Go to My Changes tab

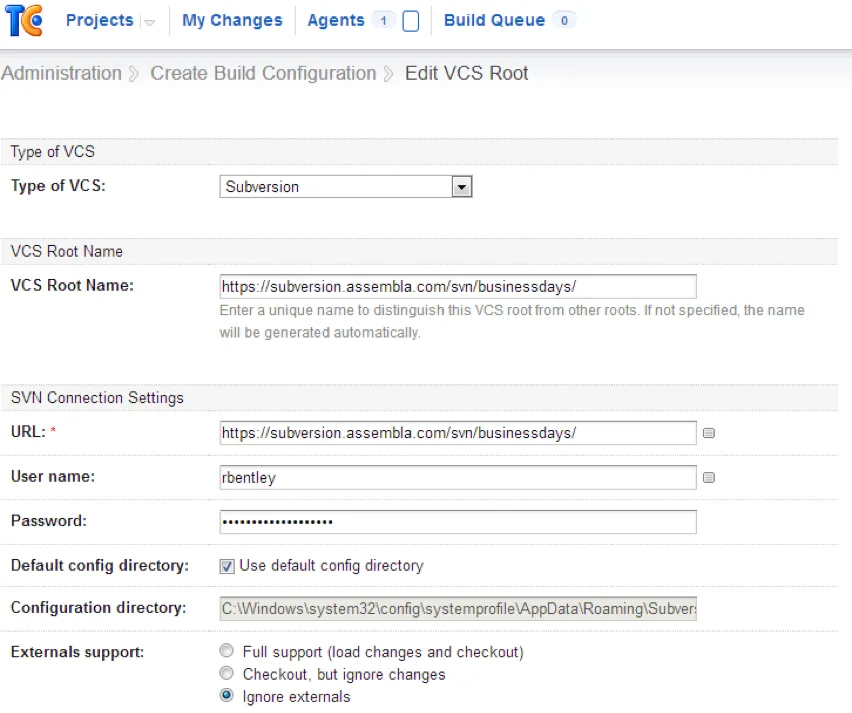(232, 20)
